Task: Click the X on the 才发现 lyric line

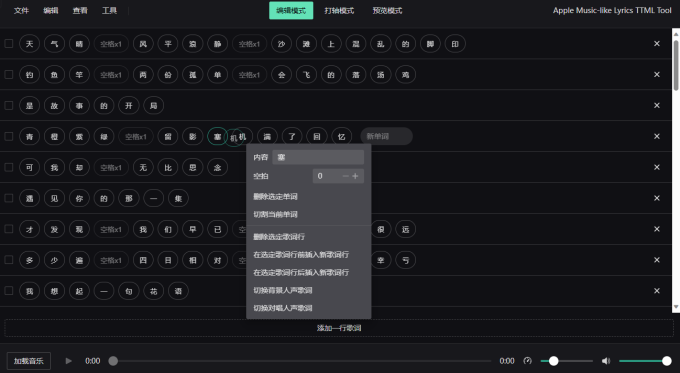Action: pyautogui.click(x=657, y=229)
